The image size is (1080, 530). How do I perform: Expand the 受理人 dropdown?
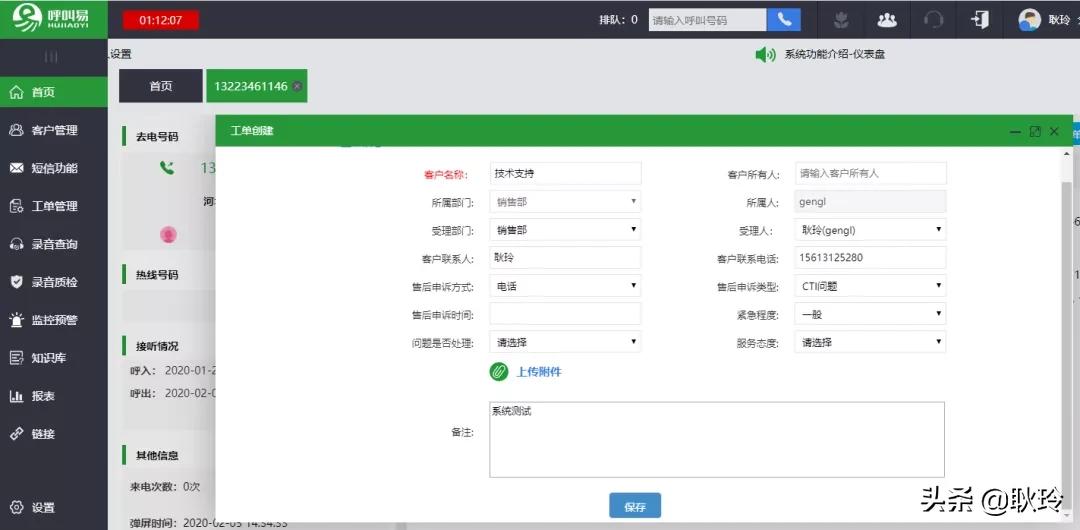coord(870,230)
